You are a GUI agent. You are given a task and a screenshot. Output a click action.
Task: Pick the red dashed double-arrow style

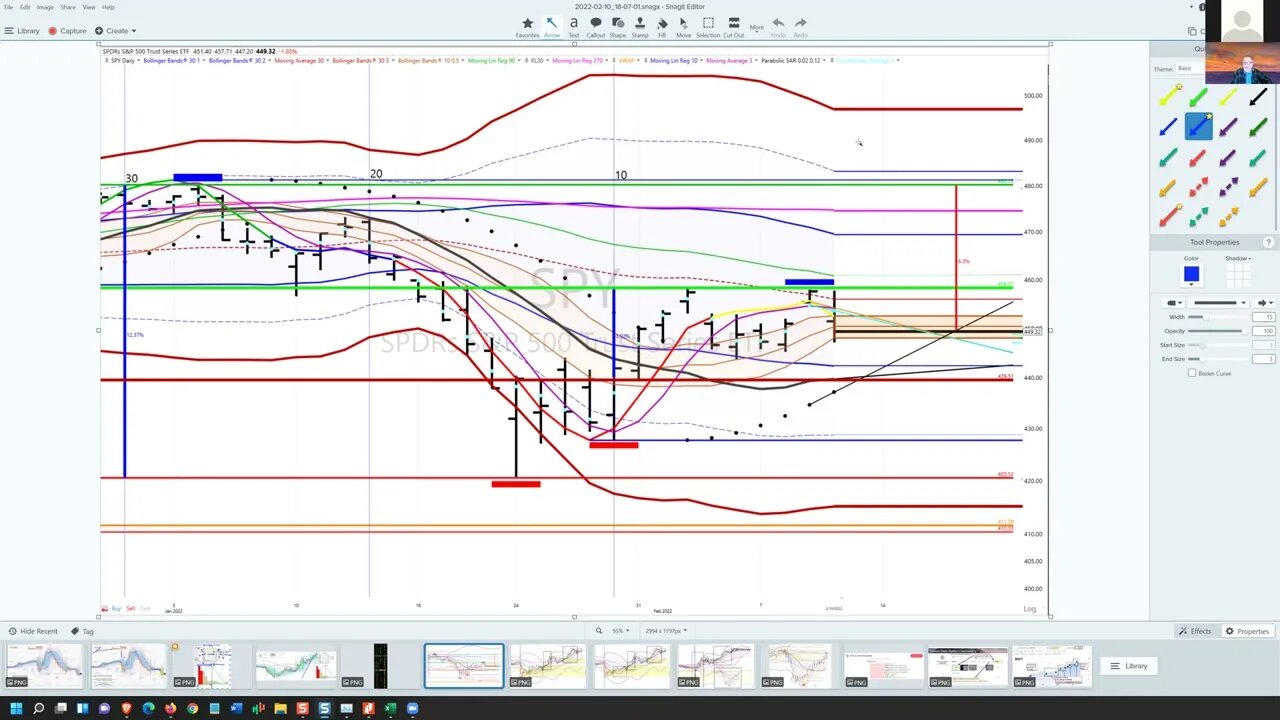[x=1198, y=187]
